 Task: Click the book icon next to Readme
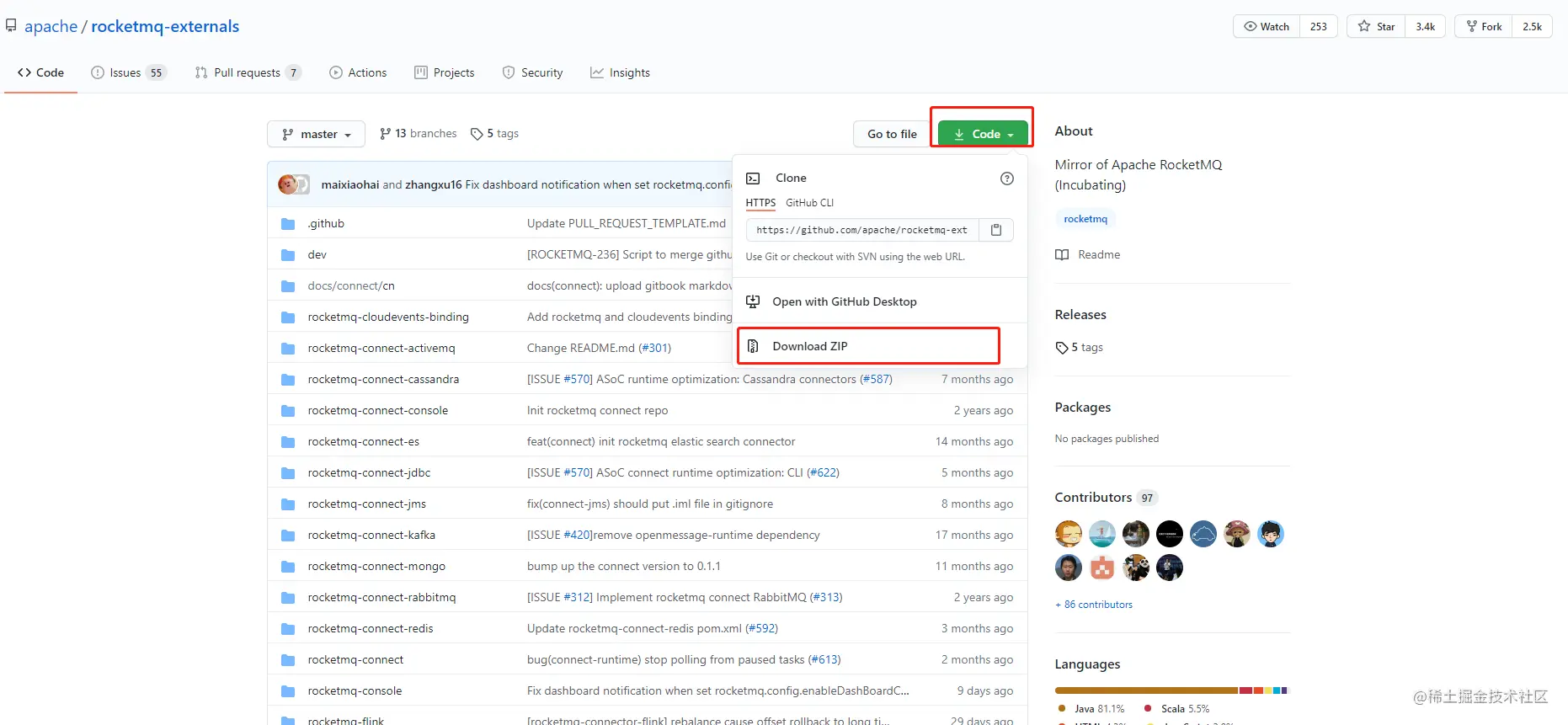tap(1062, 255)
